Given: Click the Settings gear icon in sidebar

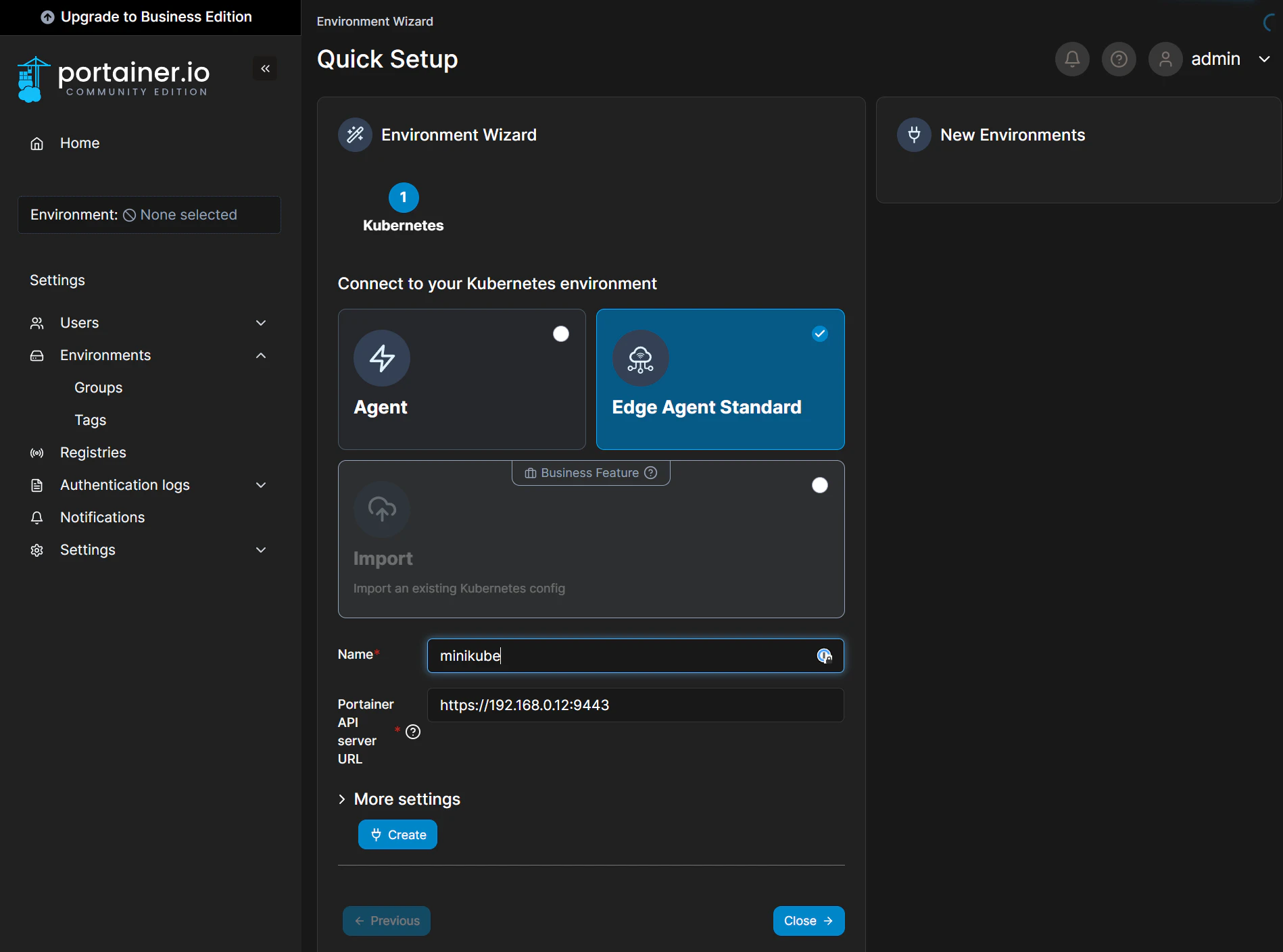Looking at the screenshot, I should point(37,550).
